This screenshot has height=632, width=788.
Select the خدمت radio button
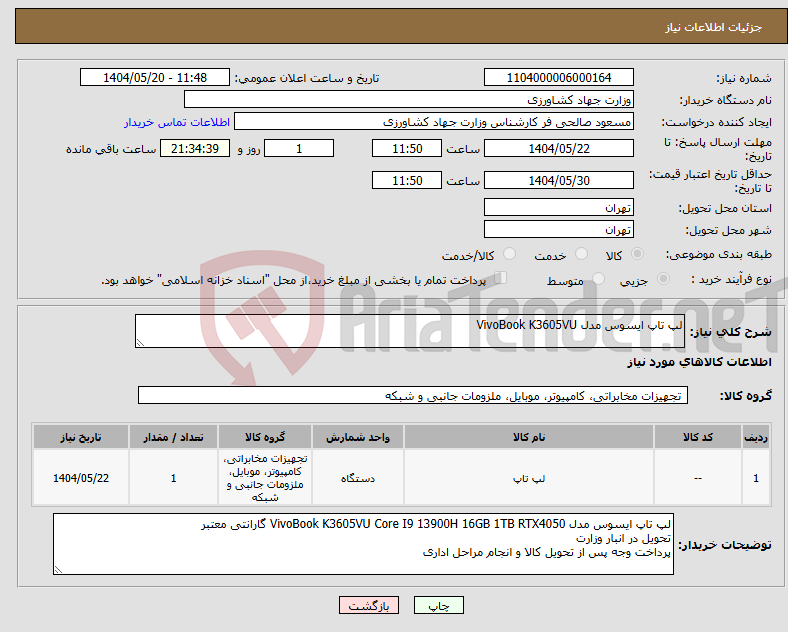pyautogui.click(x=581, y=254)
